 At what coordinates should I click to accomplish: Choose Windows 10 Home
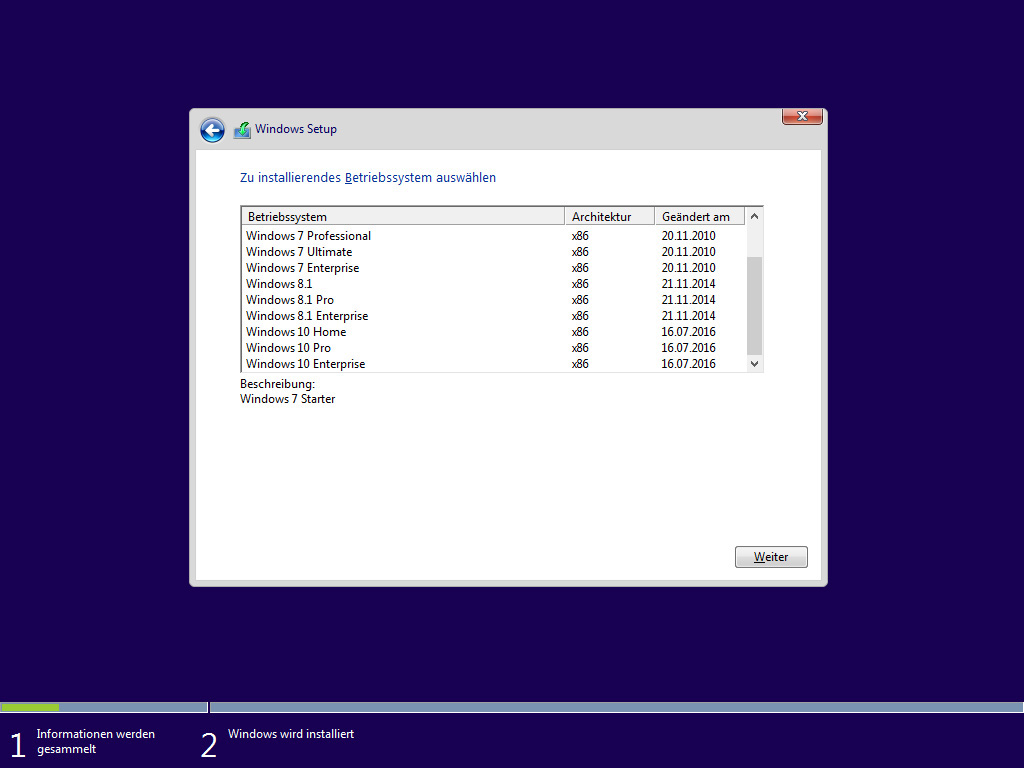coord(493,332)
